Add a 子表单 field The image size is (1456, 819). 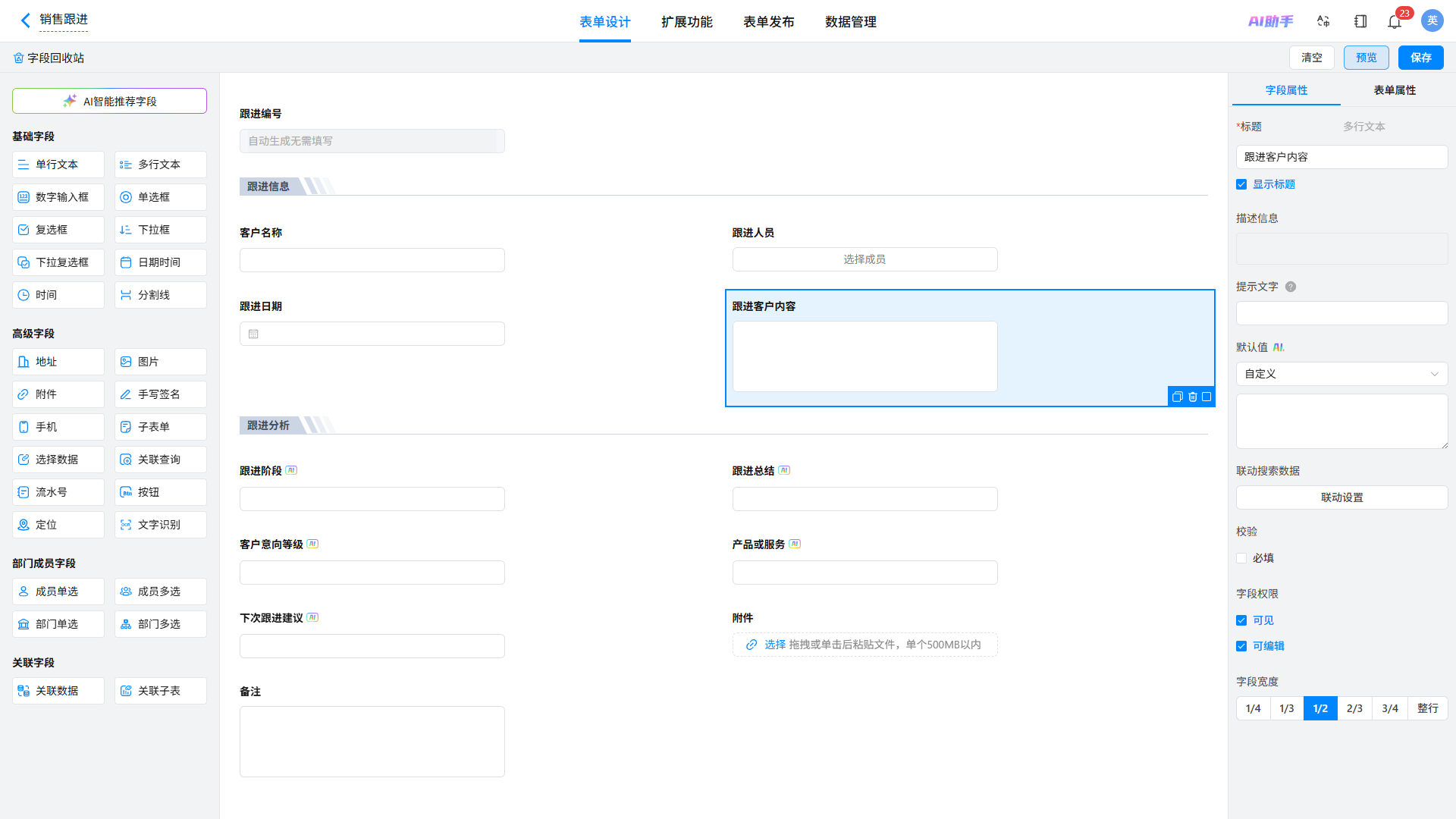click(x=161, y=427)
